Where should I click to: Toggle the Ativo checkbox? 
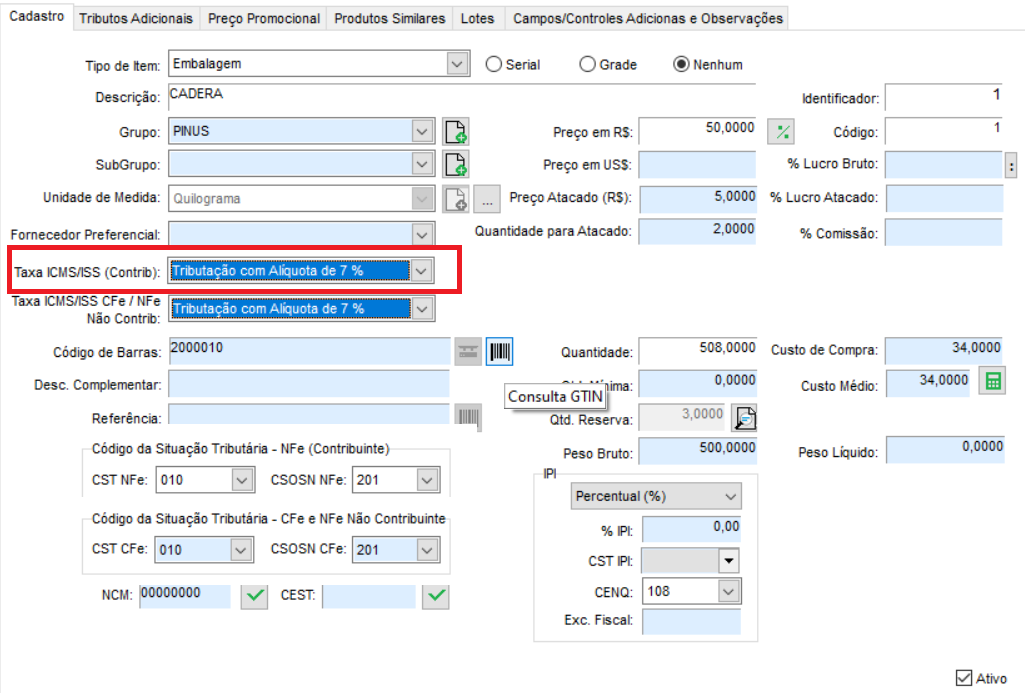point(964,678)
